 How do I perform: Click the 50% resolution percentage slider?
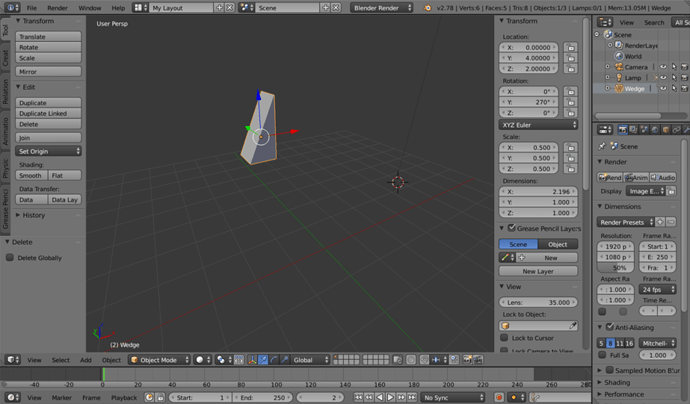click(619, 268)
